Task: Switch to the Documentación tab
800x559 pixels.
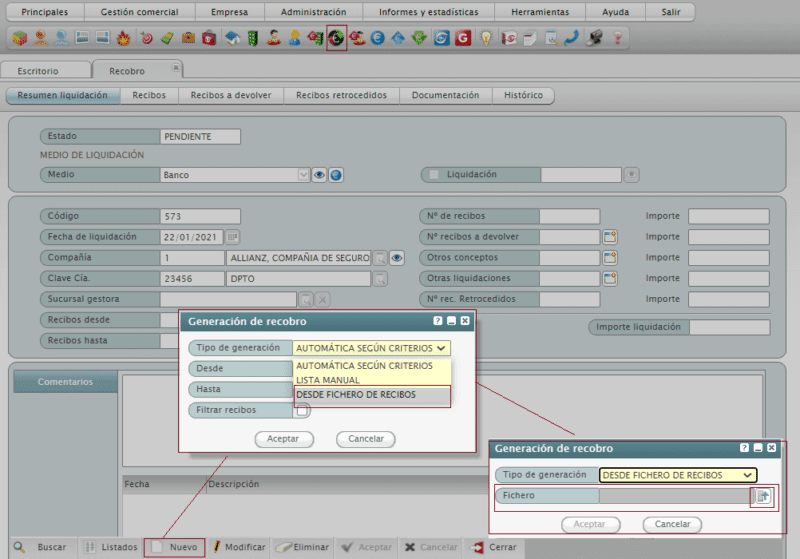Action: (445, 95)
